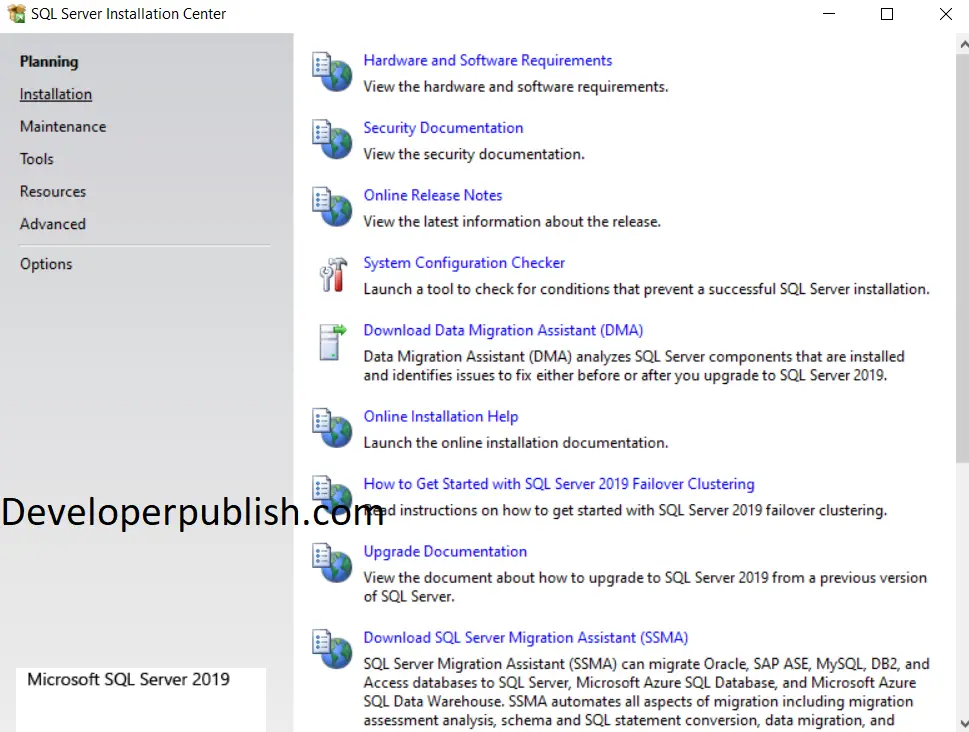Close the SQL Server Installation Center window
The width and height of the screenshot is (969, 732).
[x=946, y=14]
